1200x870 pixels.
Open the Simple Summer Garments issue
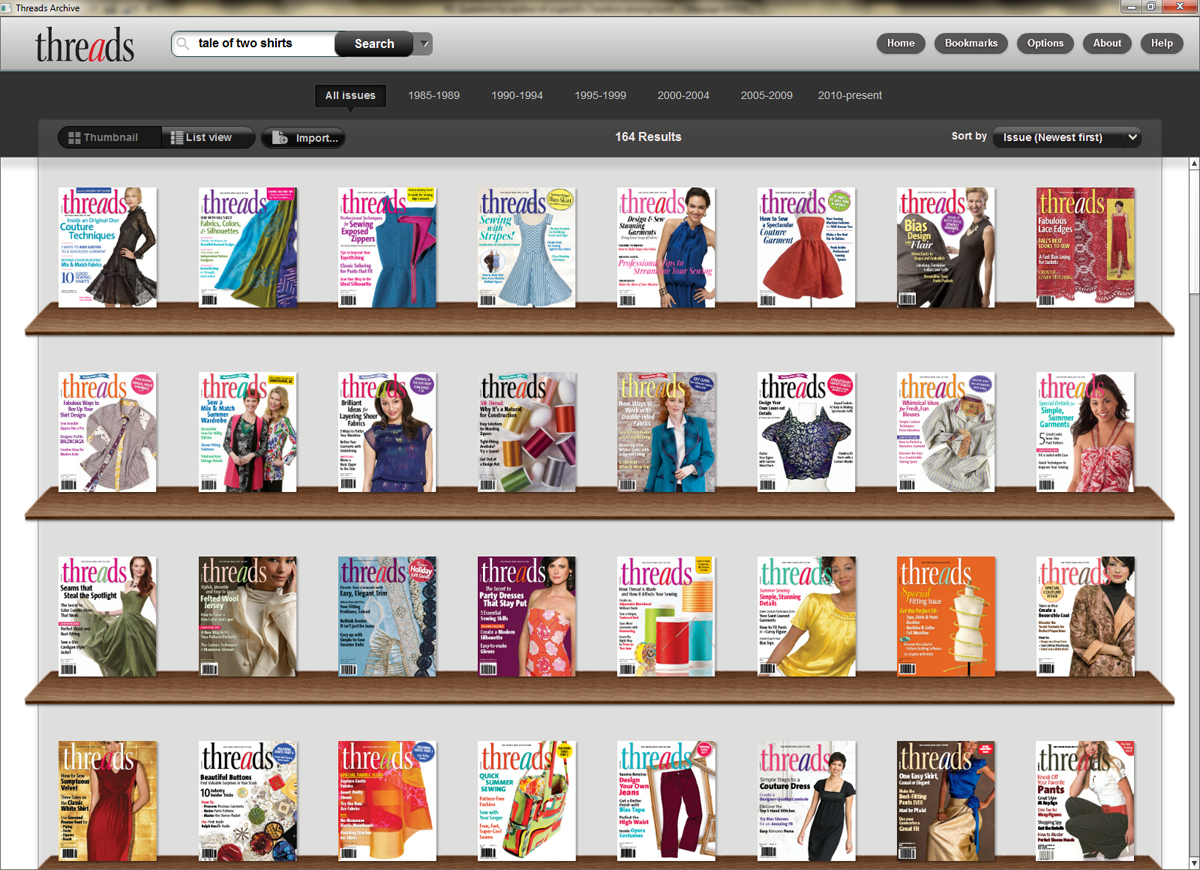[x=1086, y=432]
